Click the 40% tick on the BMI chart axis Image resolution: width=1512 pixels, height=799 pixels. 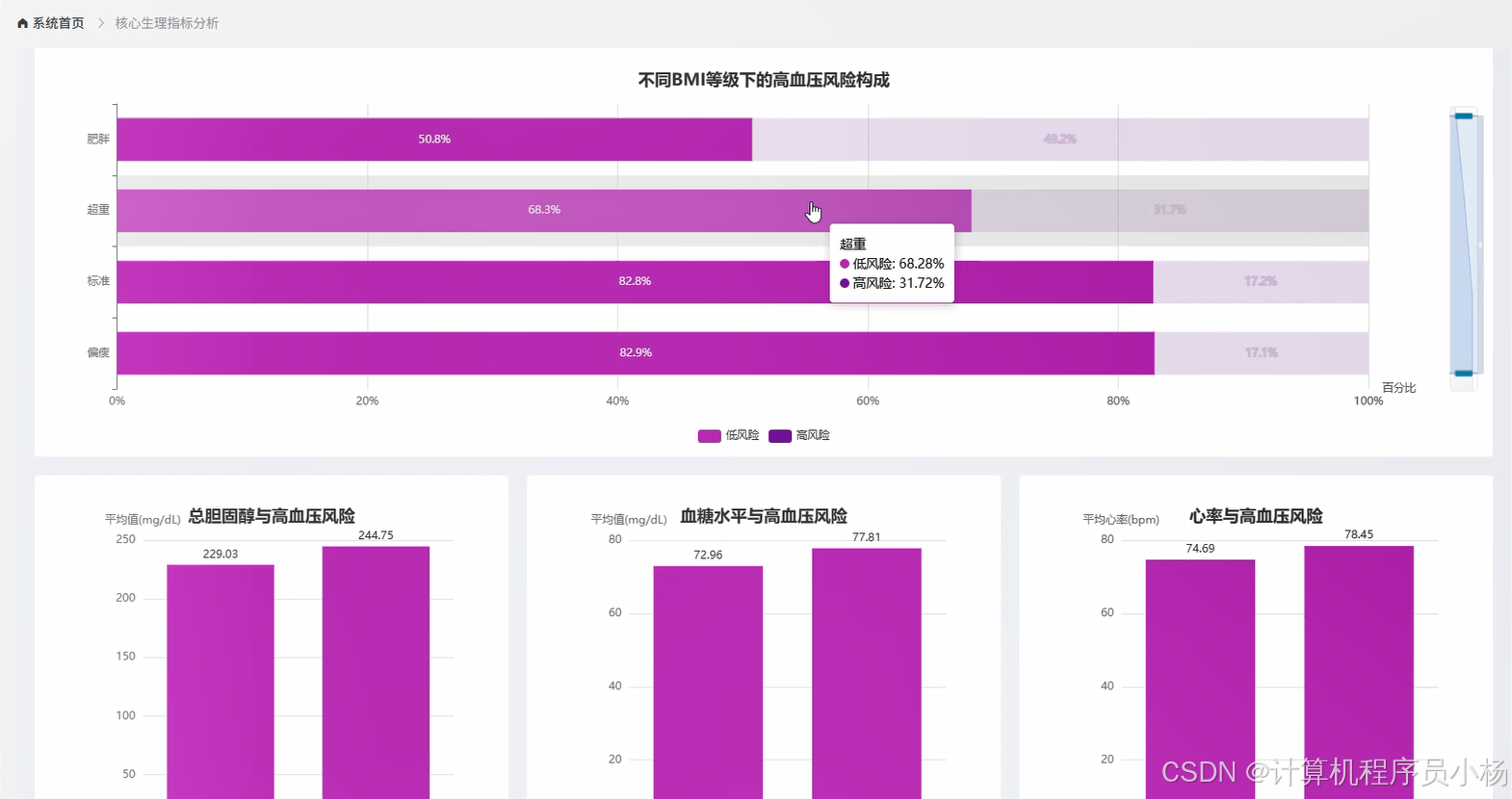coord(617,401)
